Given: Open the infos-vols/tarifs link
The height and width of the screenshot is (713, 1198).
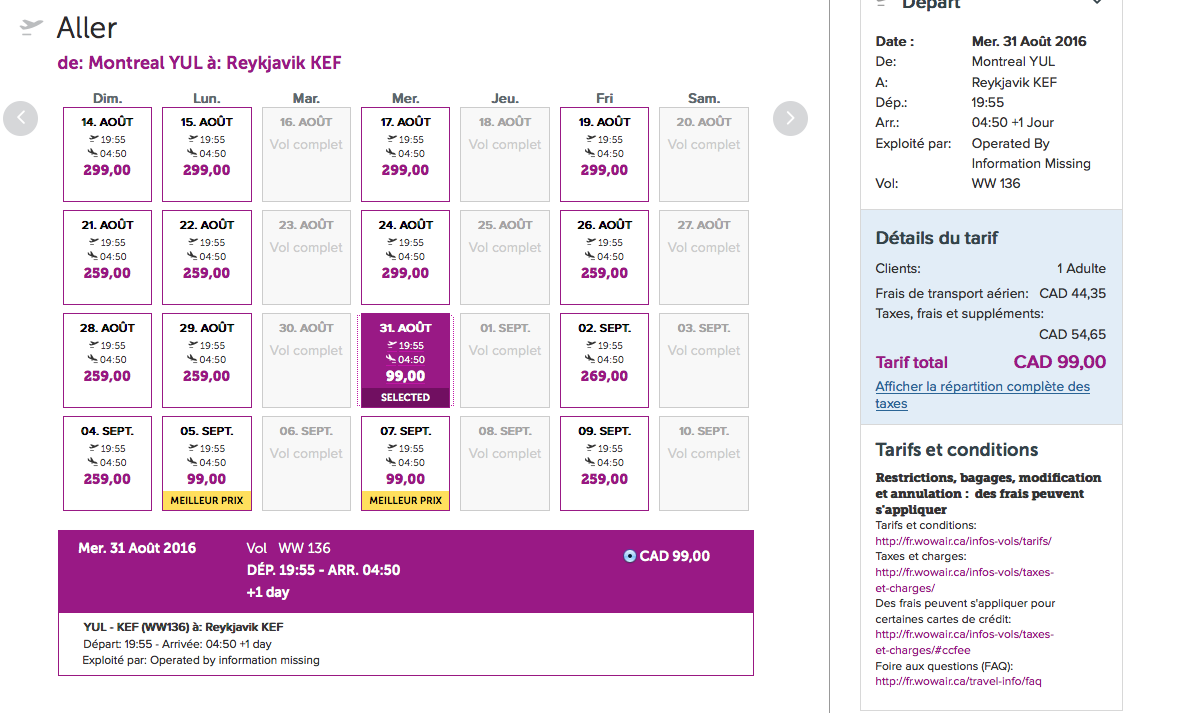Looking at the screenshot, I should coord(963,541).
